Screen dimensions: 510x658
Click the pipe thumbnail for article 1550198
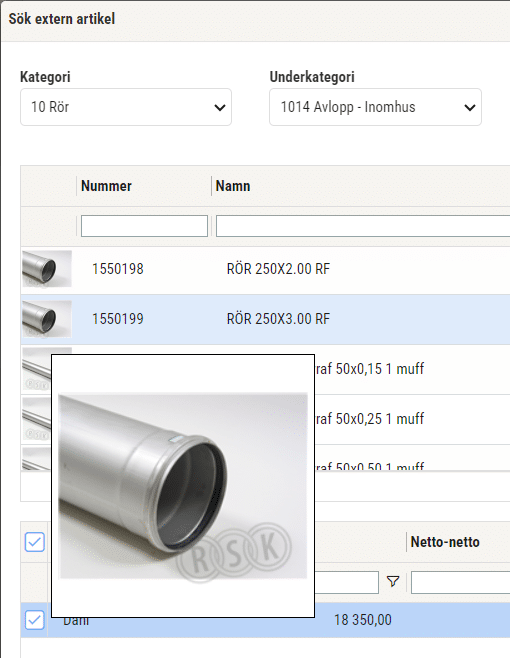click(47, 269)
